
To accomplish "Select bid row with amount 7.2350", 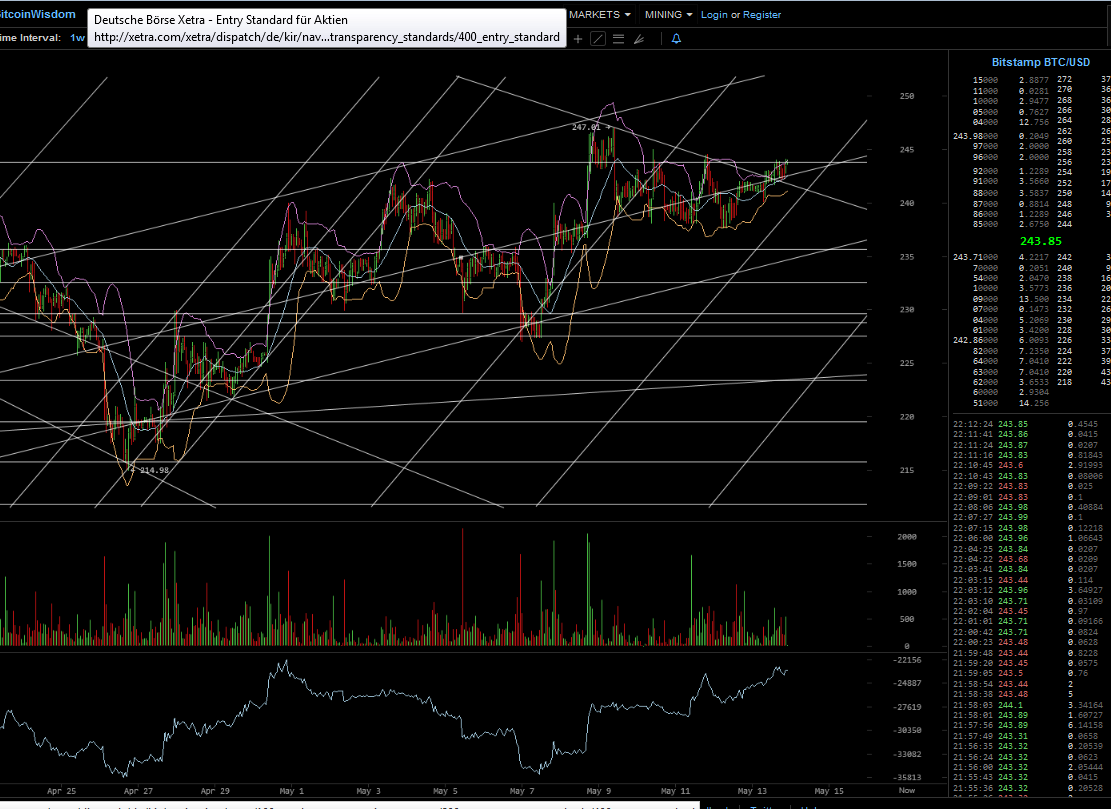I will [1013, 351].
